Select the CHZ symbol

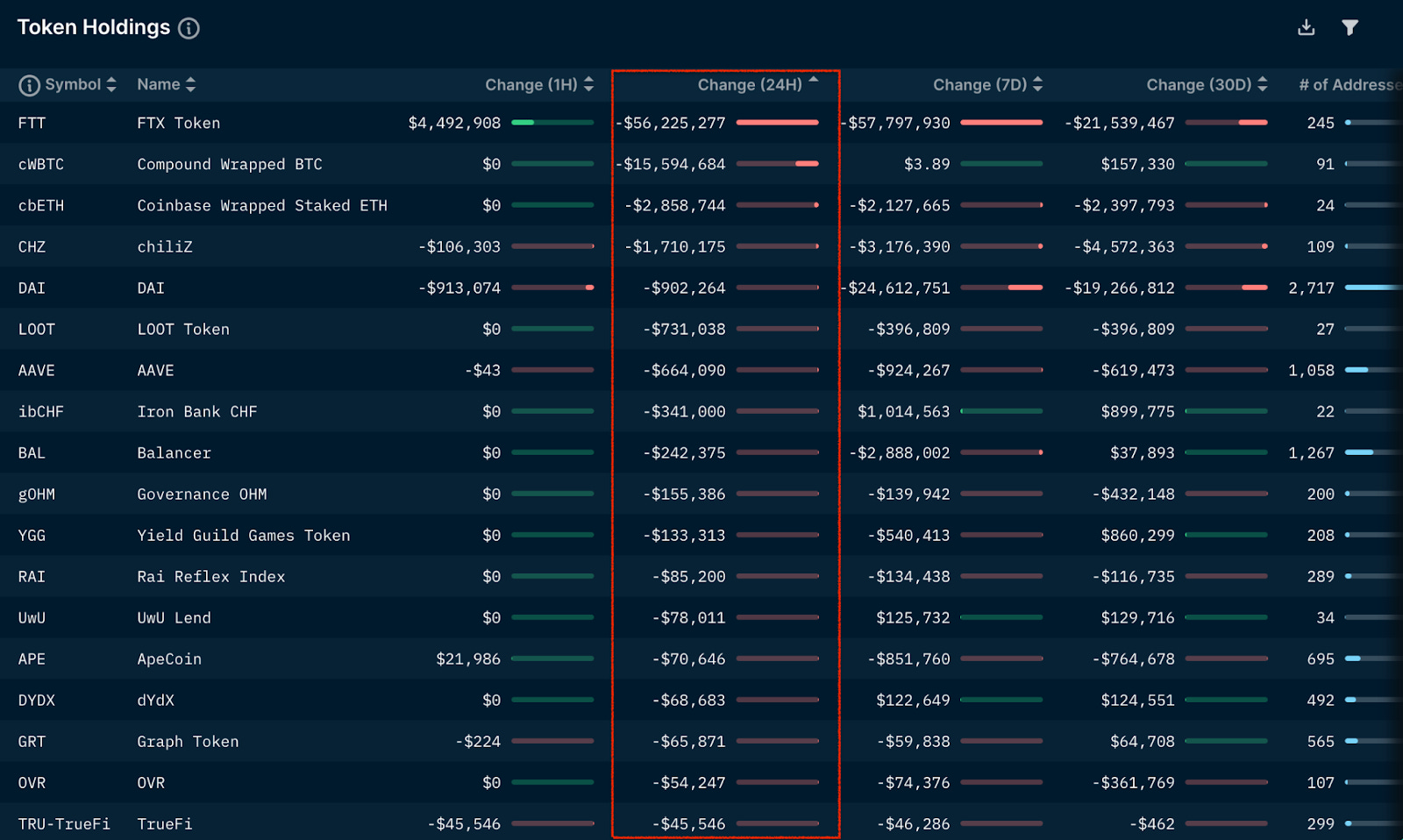(32, 246)
